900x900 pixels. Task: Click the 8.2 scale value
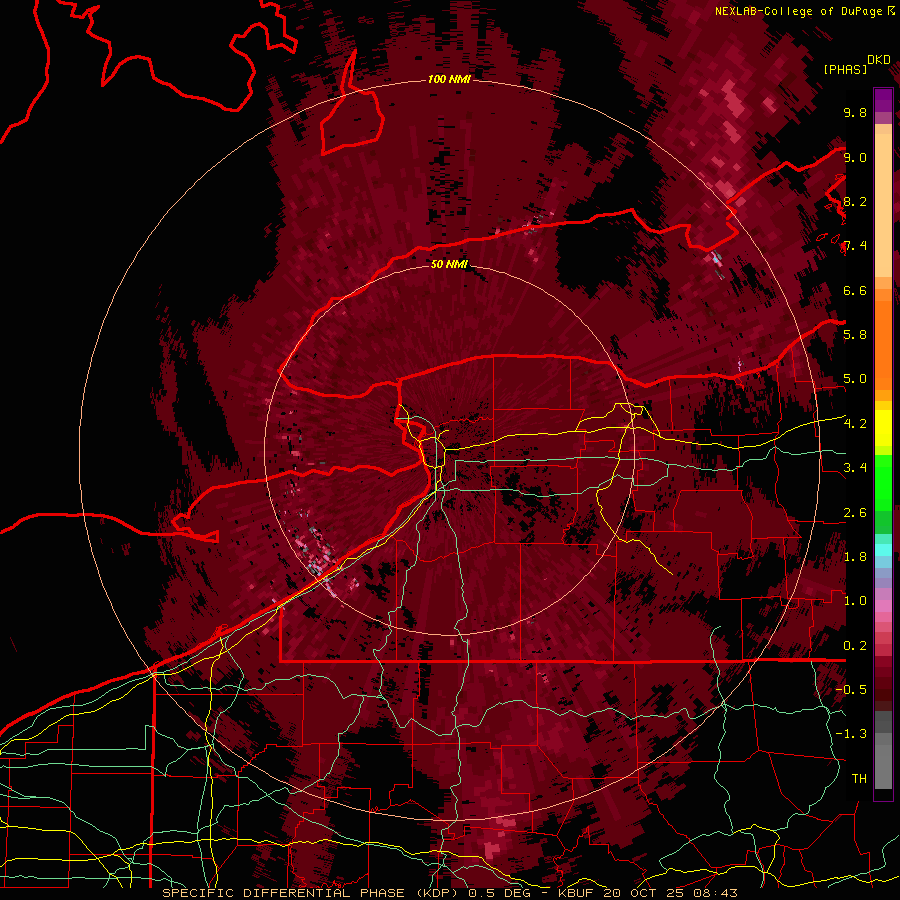point(855,202)
